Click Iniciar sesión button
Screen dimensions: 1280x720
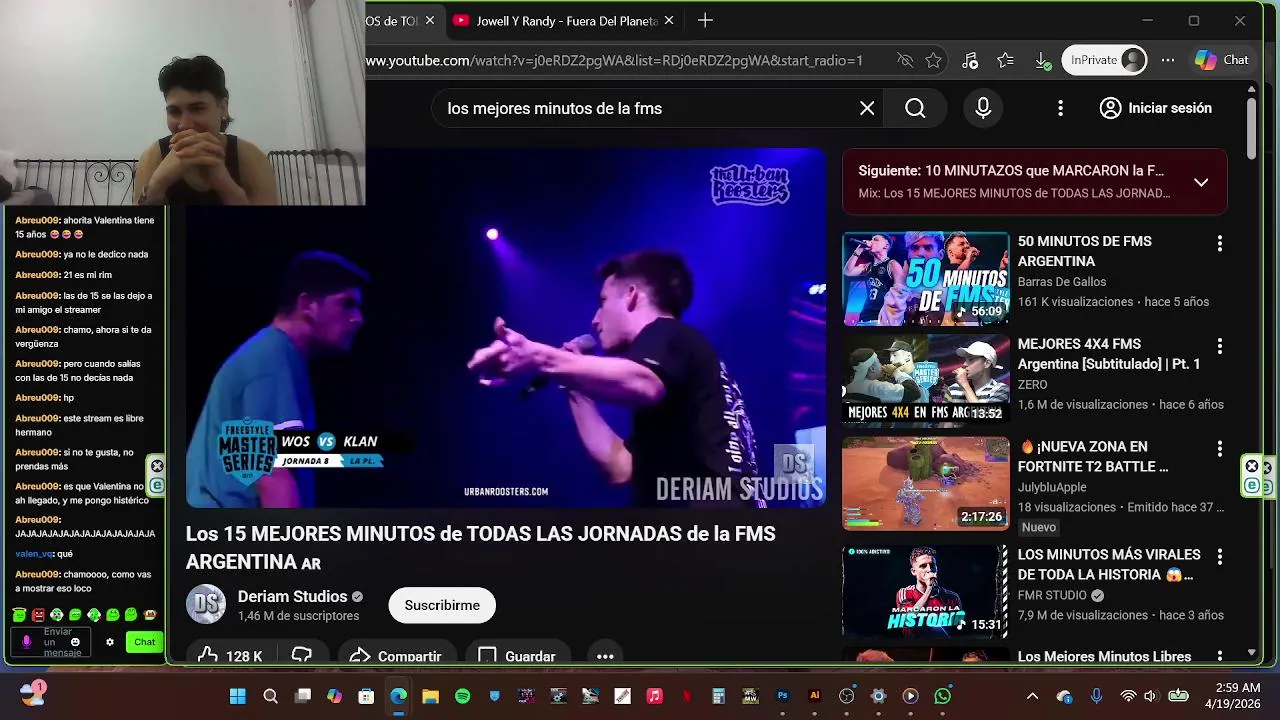(x=1156, y=108)
